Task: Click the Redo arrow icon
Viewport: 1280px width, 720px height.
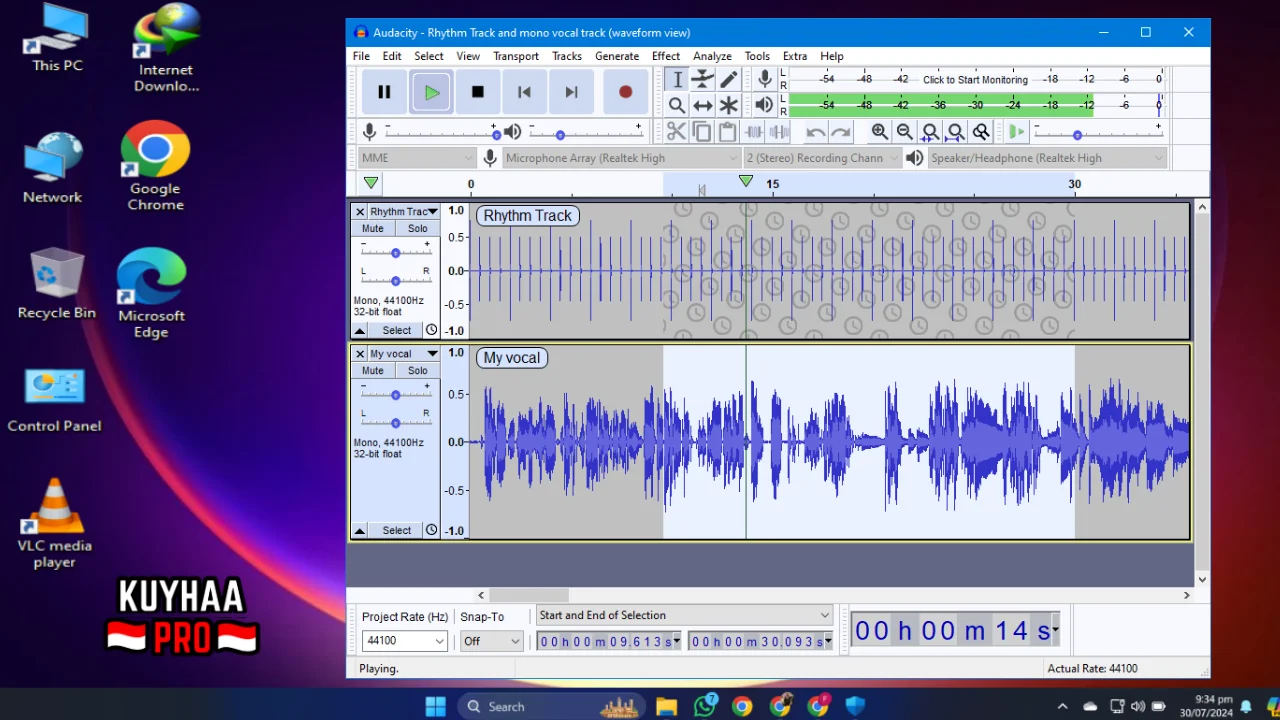Action: point(841,132)
